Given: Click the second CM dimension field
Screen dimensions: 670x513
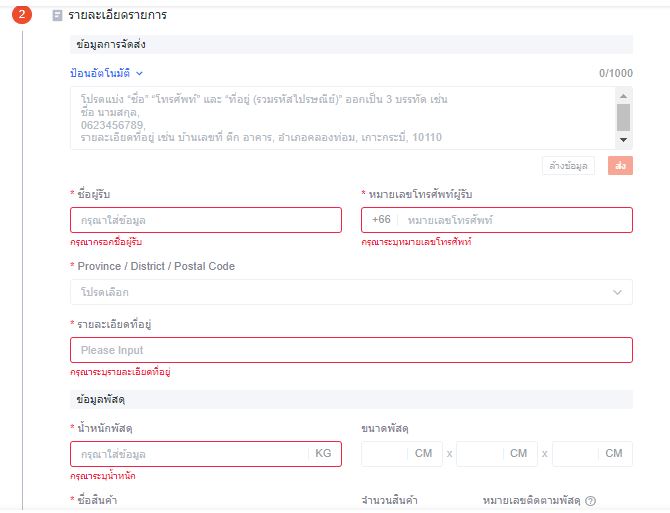Looking at the screenshot, I should [497, 454].
